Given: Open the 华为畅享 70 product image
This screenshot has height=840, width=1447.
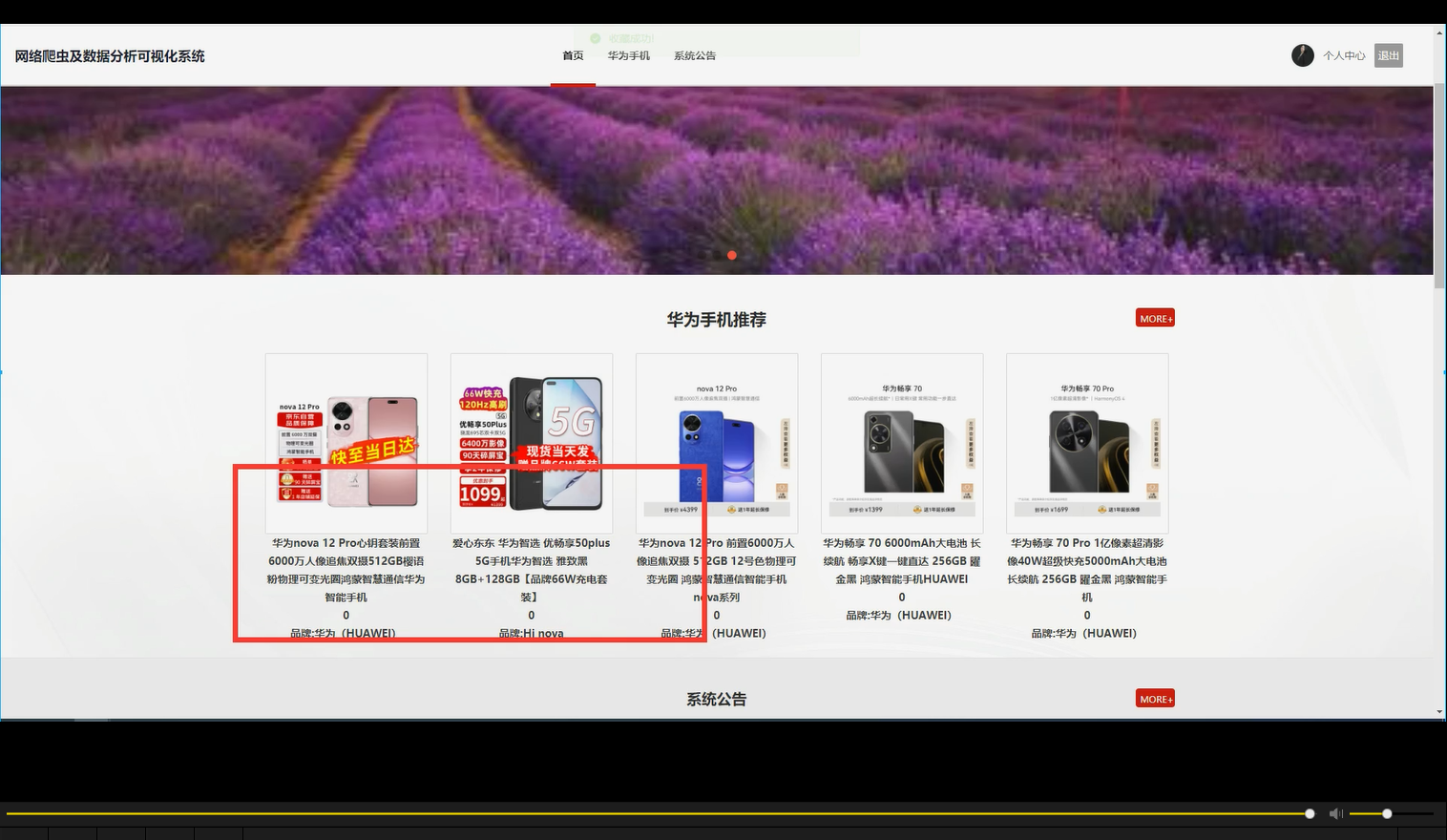Looking at the screenshot, I should [902, 443].
